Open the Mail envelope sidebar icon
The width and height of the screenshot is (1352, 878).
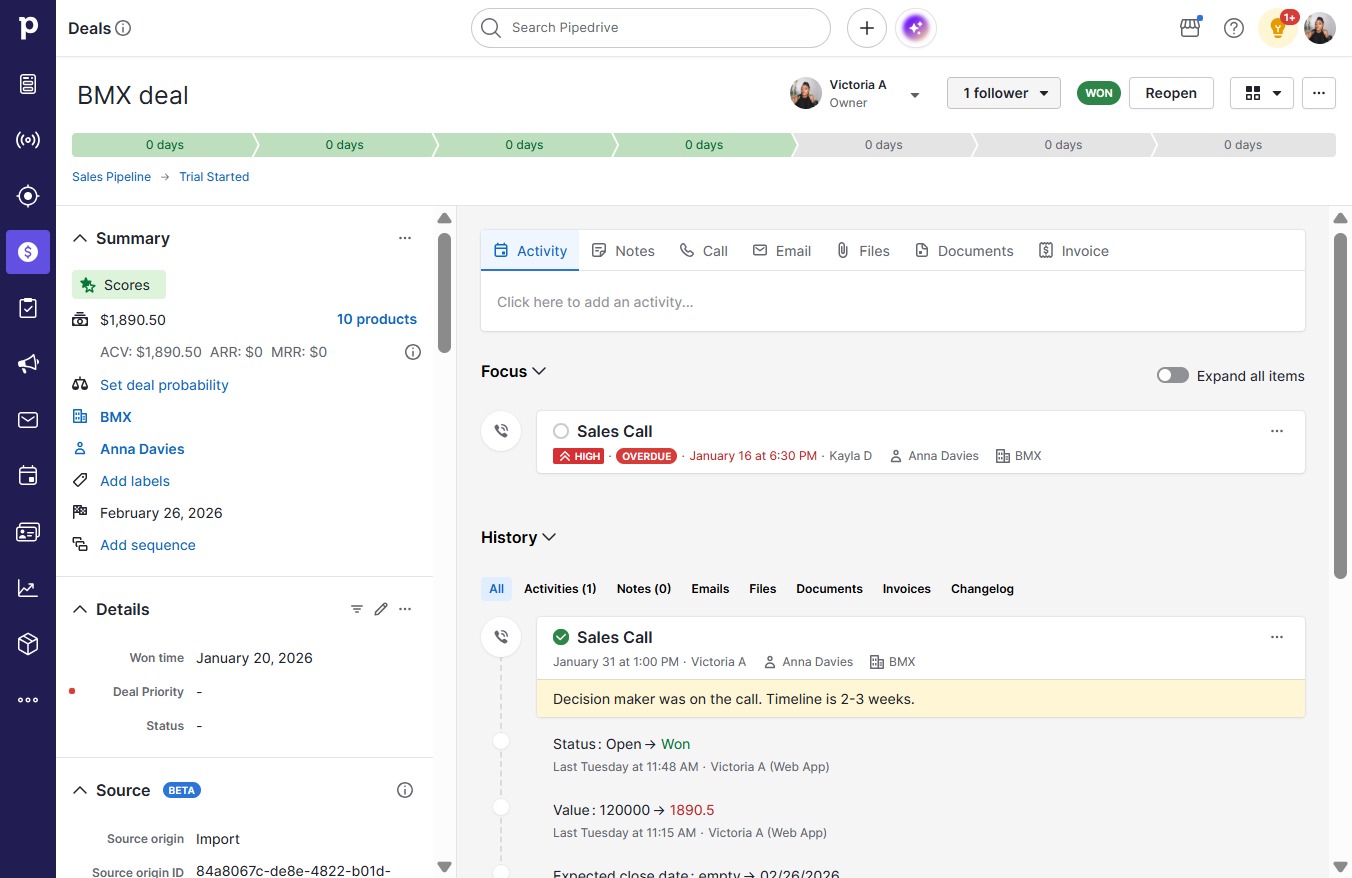(28, 420)
